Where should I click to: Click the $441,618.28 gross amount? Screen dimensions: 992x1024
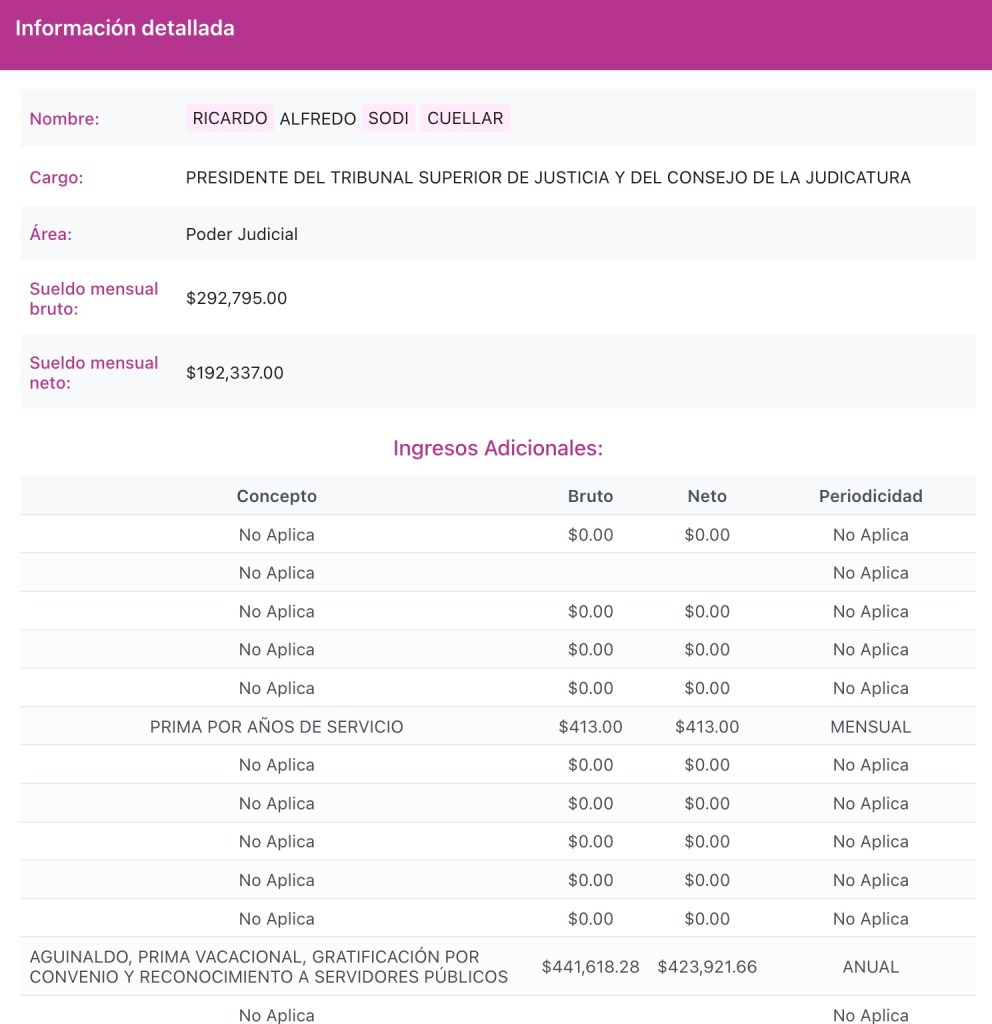(x=590, y=967)
